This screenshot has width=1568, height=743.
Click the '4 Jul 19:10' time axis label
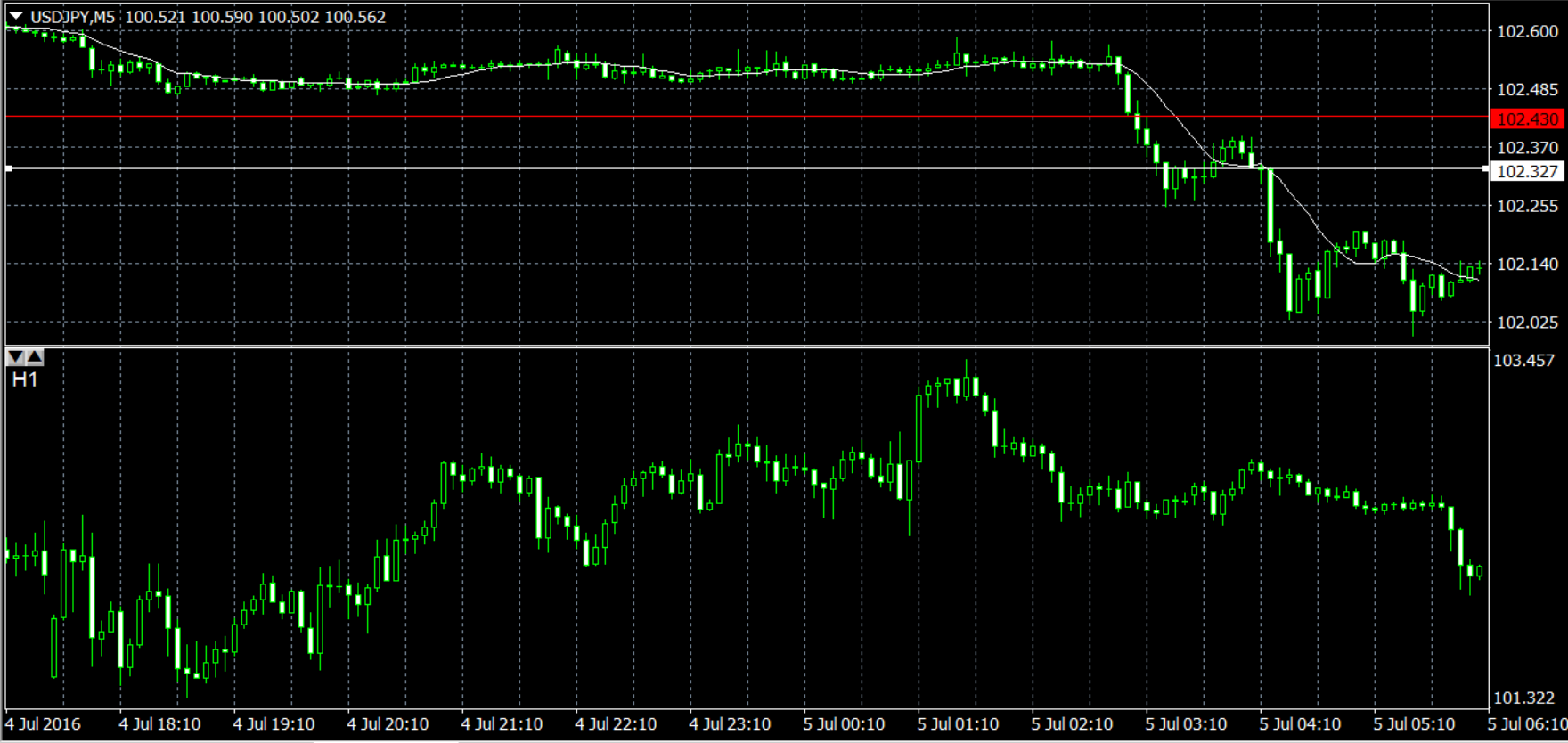pos(274,724)
